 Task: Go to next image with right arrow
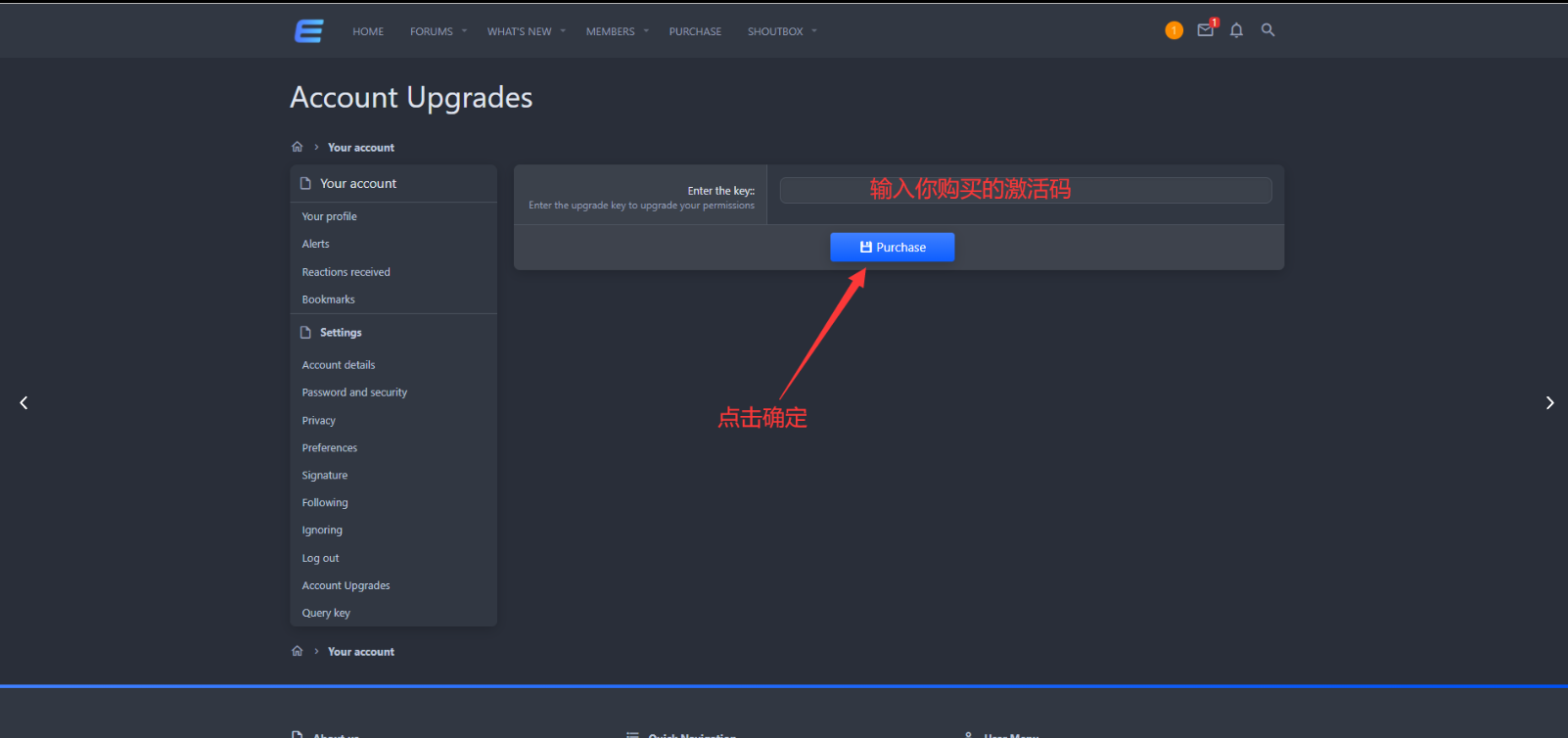click(1548, 402)
